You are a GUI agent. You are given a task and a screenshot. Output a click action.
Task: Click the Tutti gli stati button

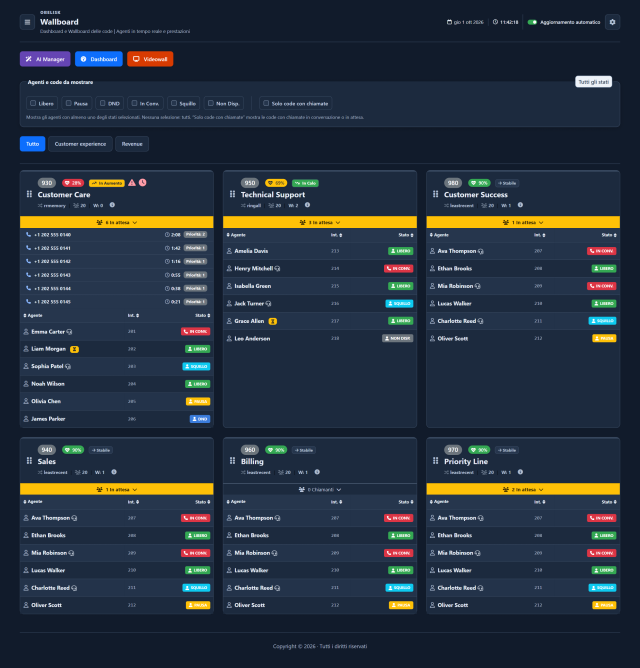594,82
